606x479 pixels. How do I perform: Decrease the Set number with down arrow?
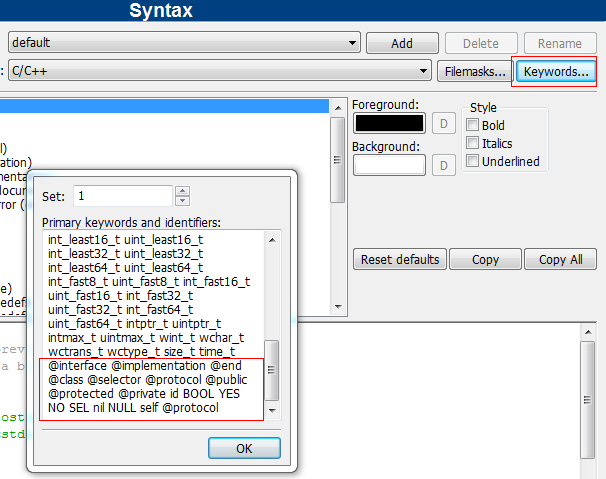pyautogui.click(x=182, y=201)
